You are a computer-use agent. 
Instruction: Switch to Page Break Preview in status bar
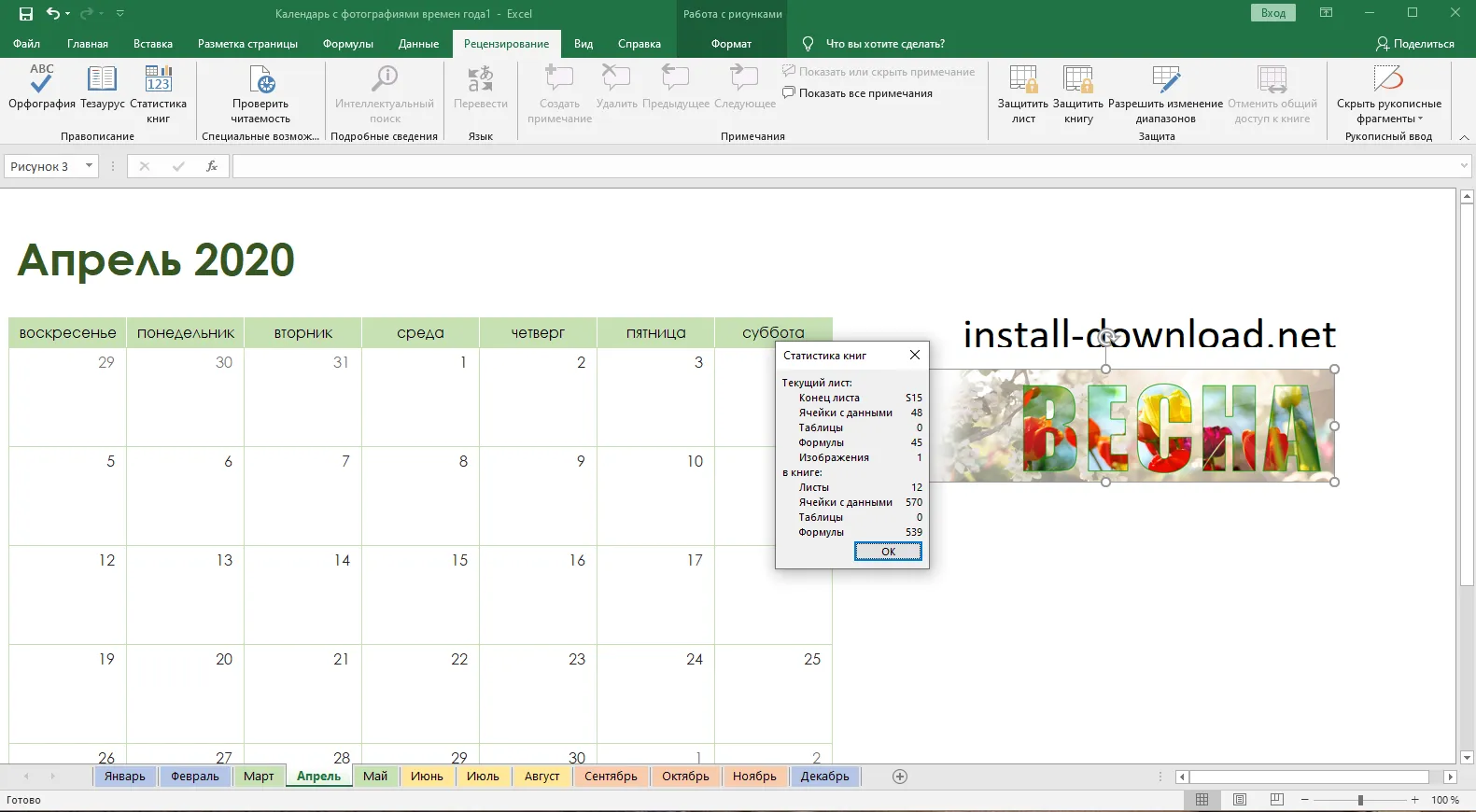click(1276, 800)
